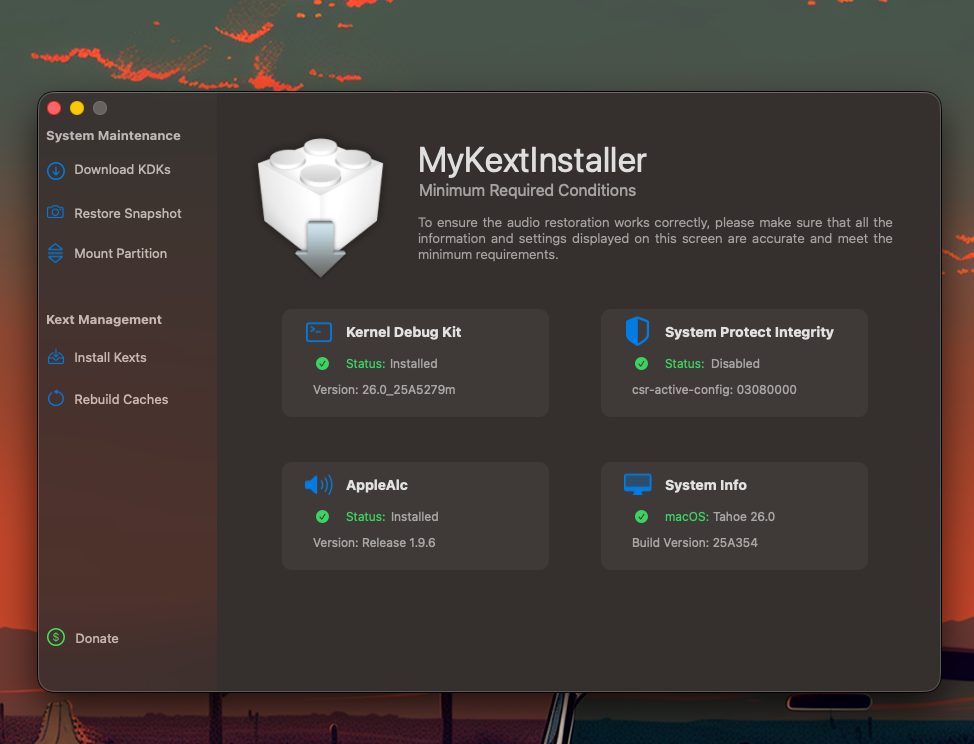
Task: Click the Donate label
Action: click(x=97, y=638)
